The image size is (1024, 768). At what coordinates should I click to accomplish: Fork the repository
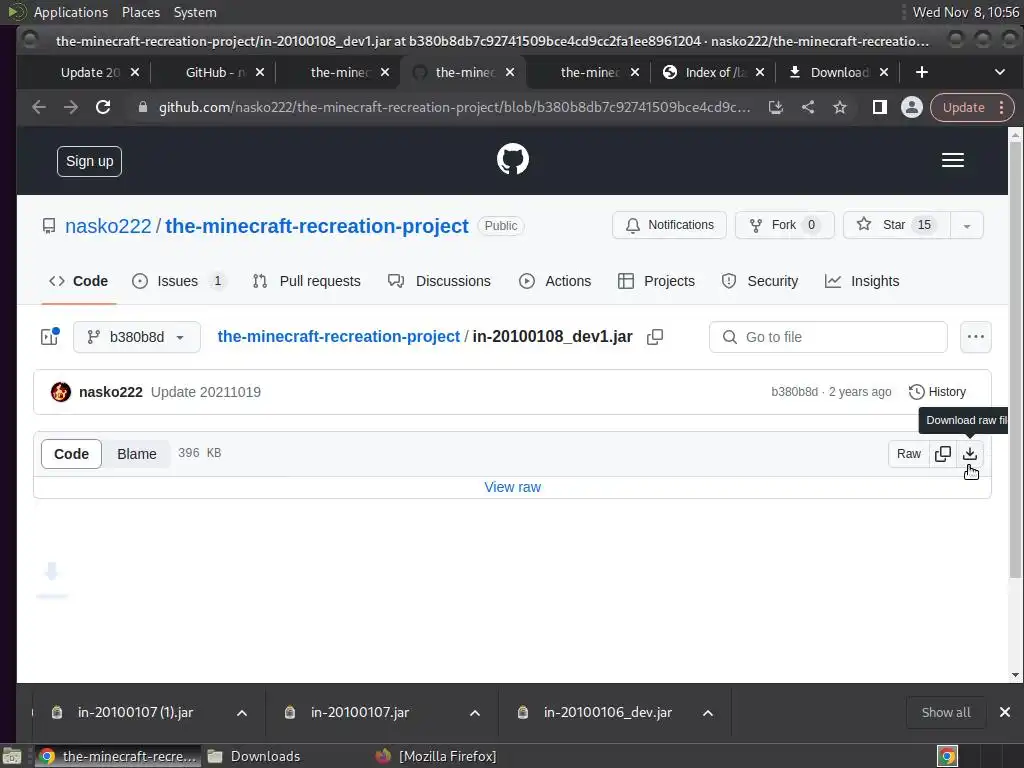(784, 225)
